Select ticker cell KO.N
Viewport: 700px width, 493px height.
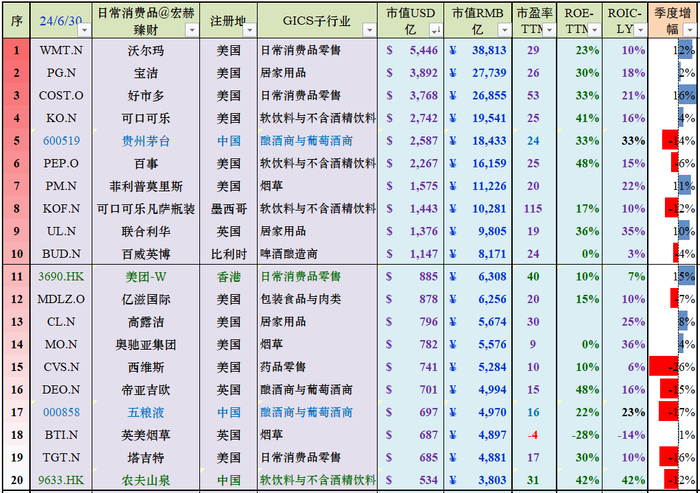(x=61, y=118)
